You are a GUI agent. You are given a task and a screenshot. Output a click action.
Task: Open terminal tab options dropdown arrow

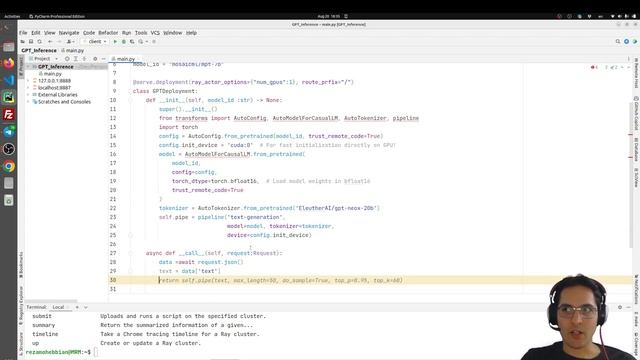pos(86,307)
